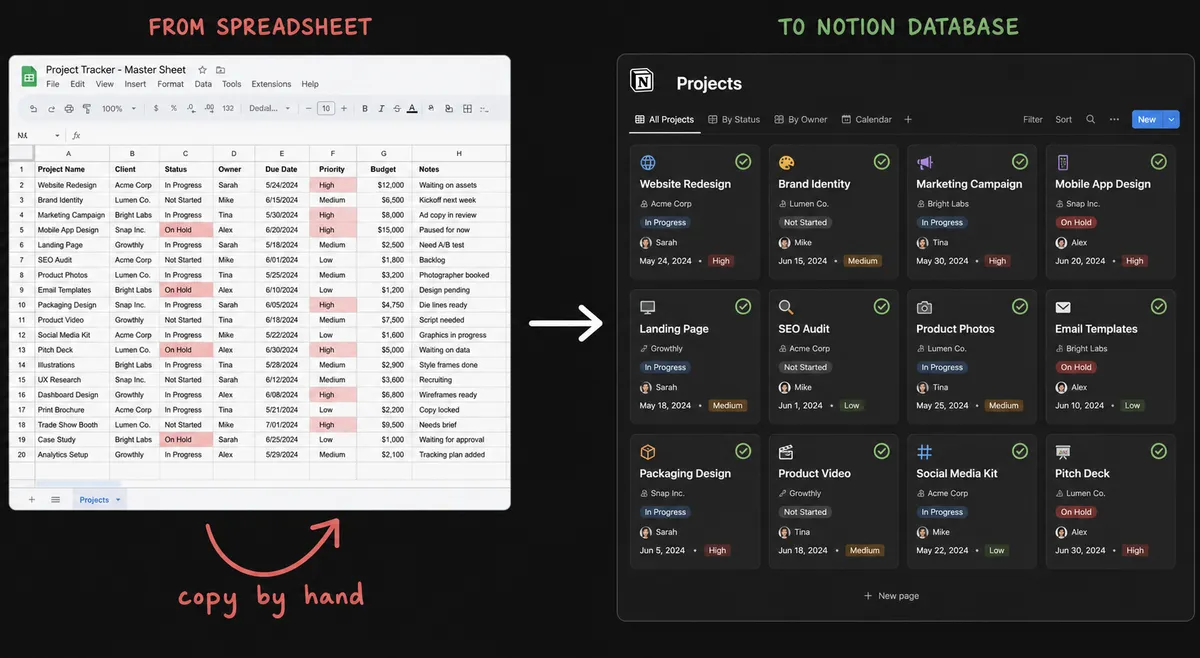The height and width of the screenshot is (658, 1200).
Task: Select the paint format tool
Action: click(x=86, y=108)
